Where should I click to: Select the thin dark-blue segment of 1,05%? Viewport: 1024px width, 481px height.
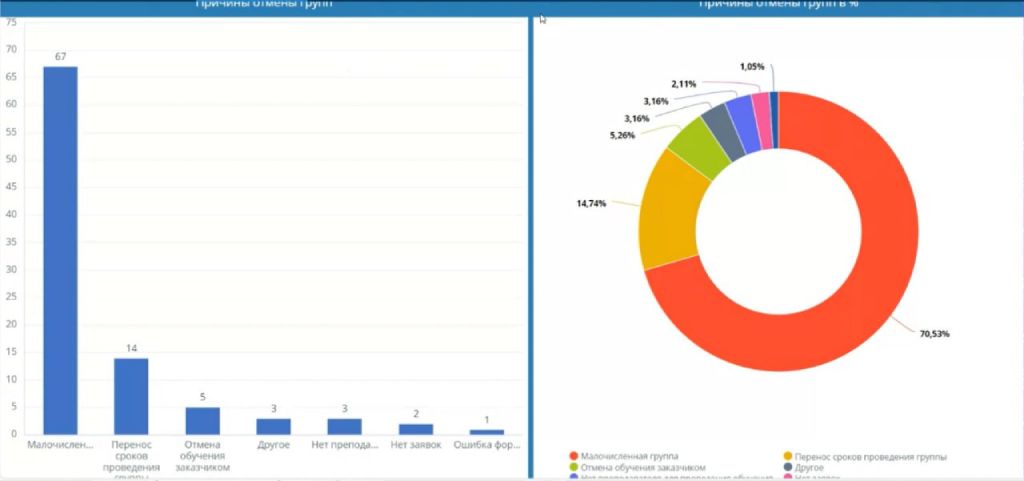[775, 120]
